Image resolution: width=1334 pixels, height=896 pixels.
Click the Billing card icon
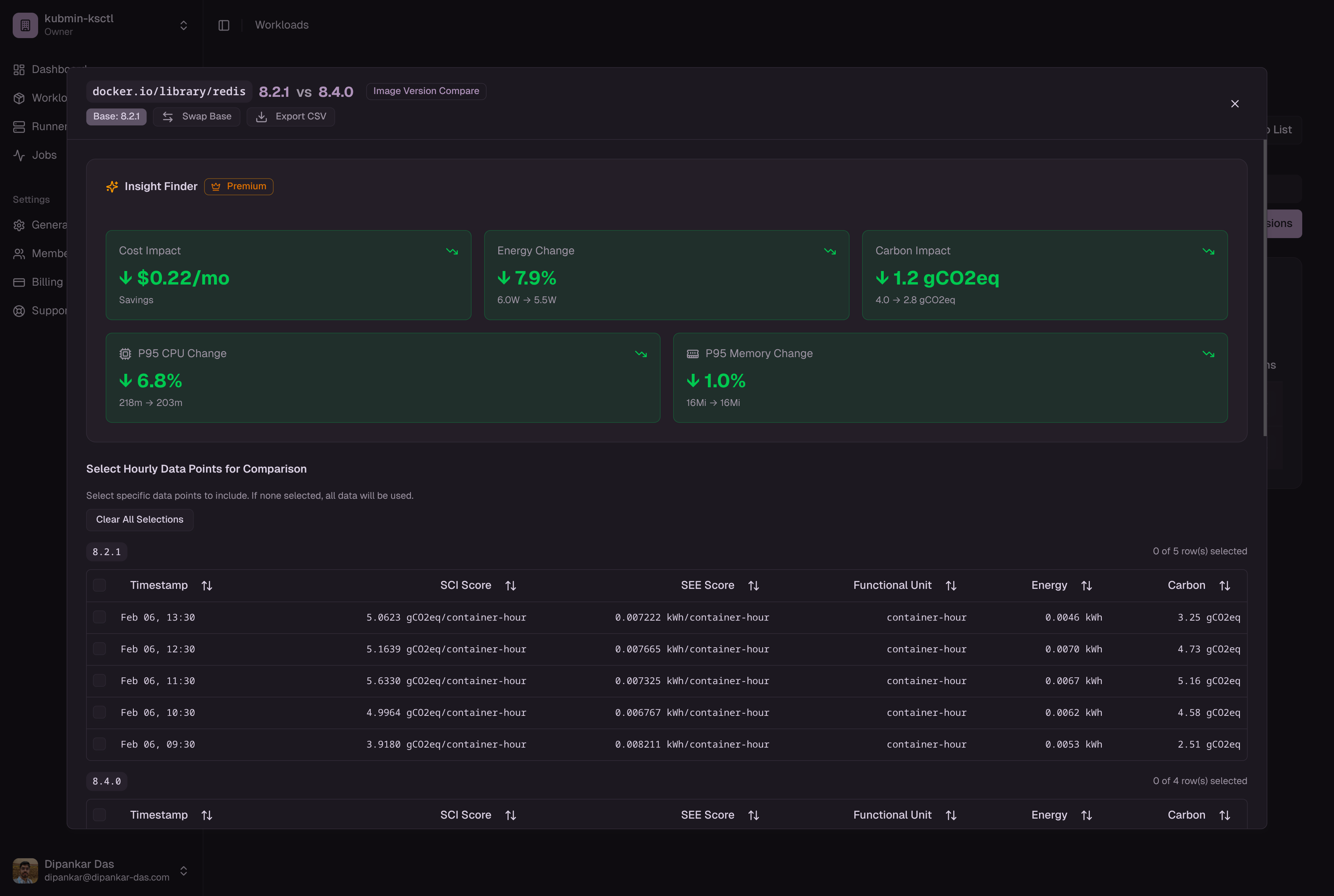pyautogui.click(x=19, y=282)
